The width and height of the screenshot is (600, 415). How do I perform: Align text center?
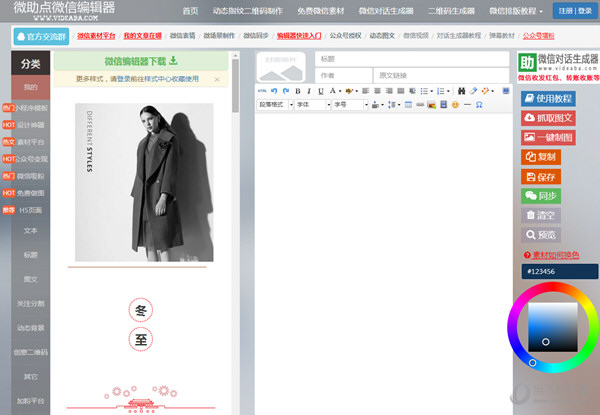coord(377,91)
